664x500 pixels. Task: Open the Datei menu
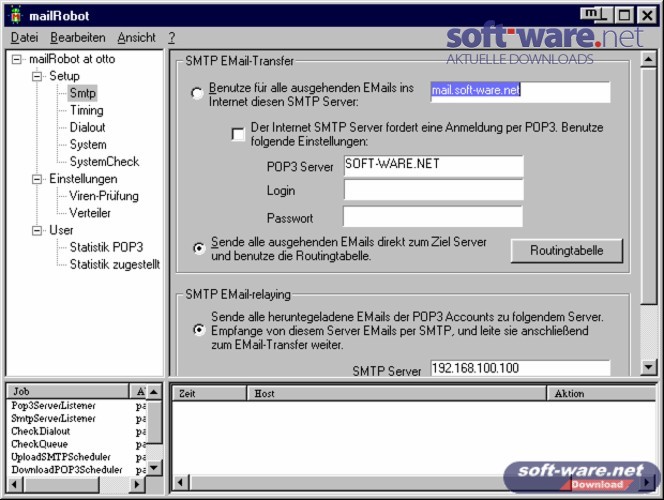[24, 38]
